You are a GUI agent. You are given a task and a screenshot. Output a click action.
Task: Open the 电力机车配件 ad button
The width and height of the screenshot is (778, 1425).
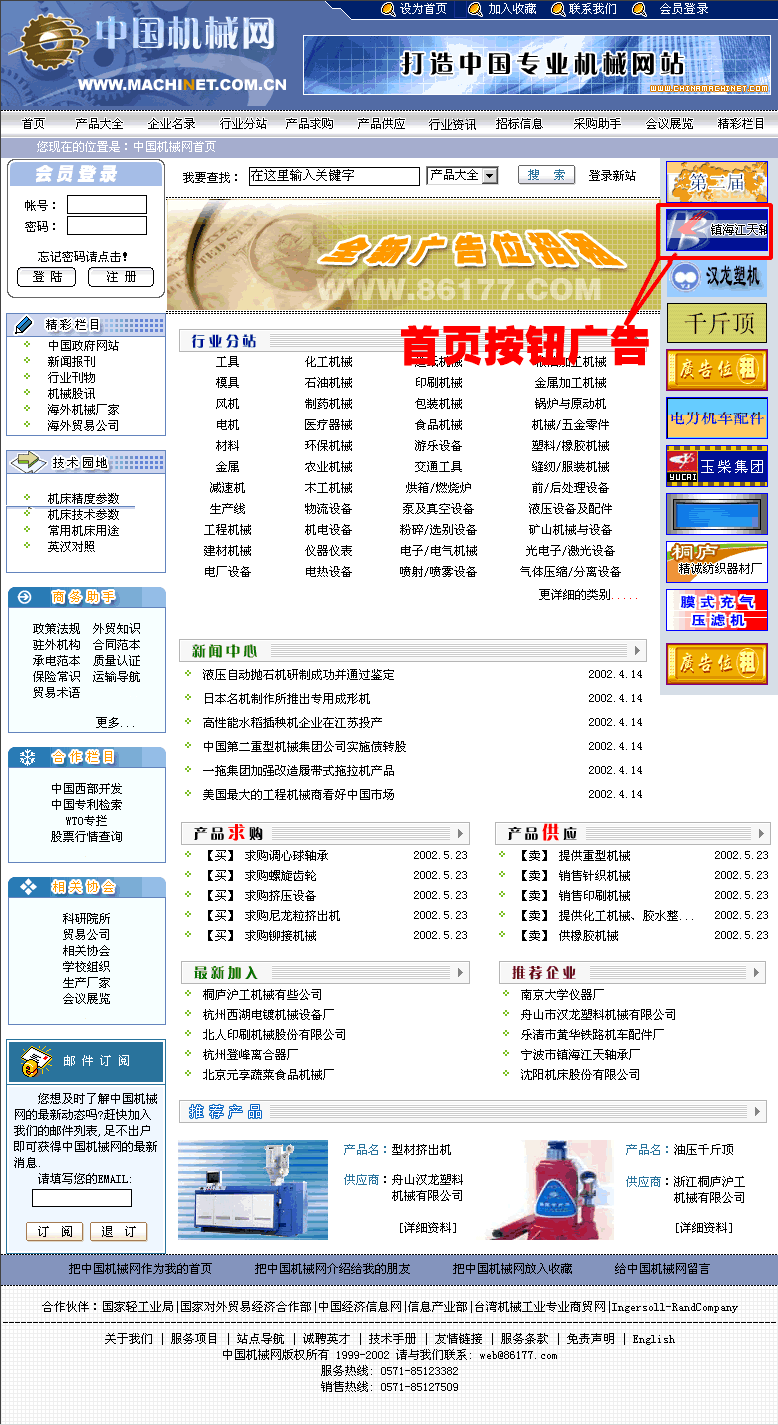[x=717, y=418]
